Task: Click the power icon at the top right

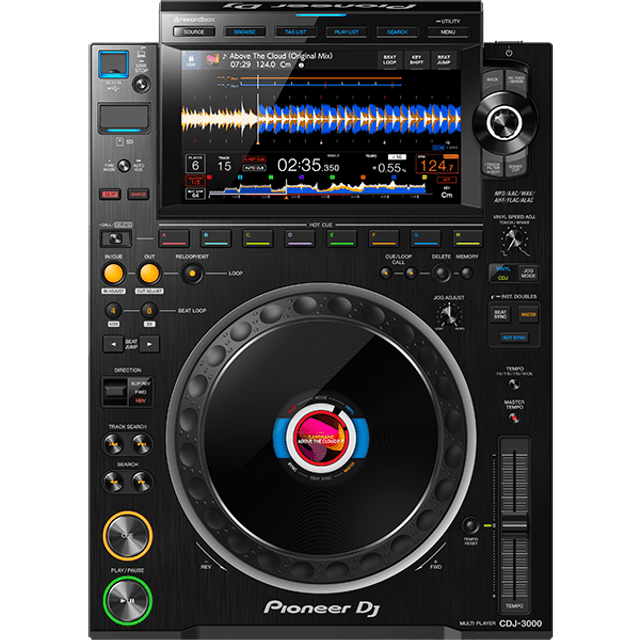Action: 509,53
